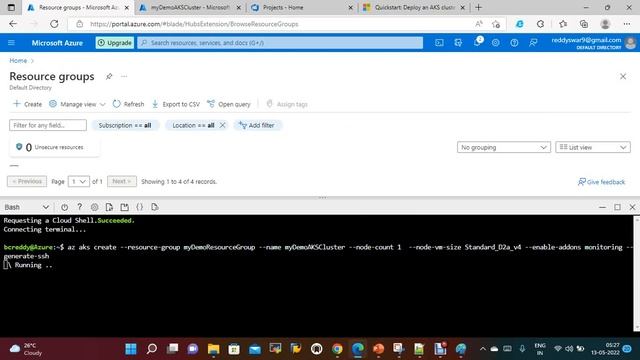This screenshot has height=360, width=640.
Task: Open No grouping dropdown
Action: 504,147
